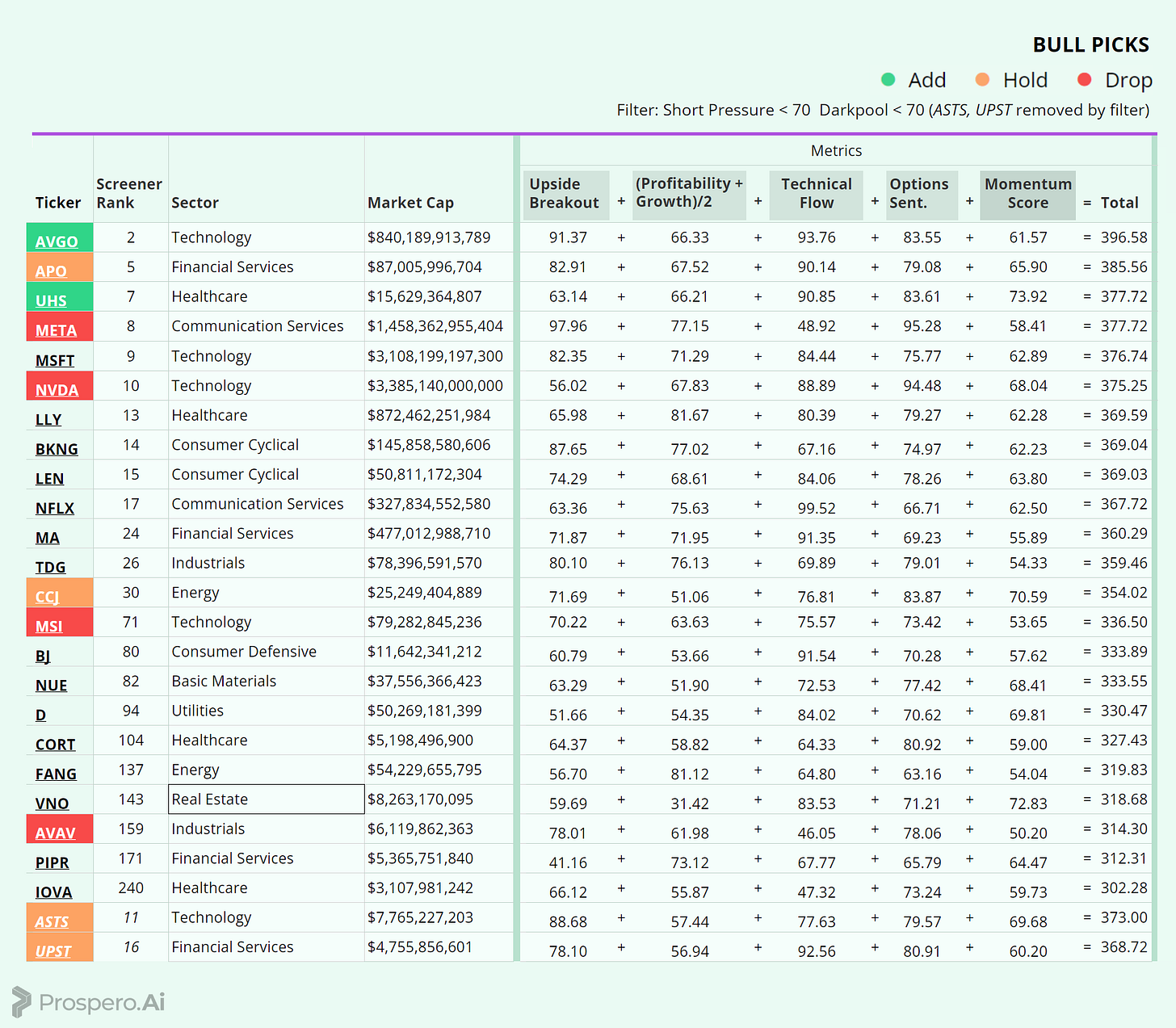The width and height of the screenshot is (1176, 1028).
Task: Open the IOVA ticker link
Action: pos(53,892)
